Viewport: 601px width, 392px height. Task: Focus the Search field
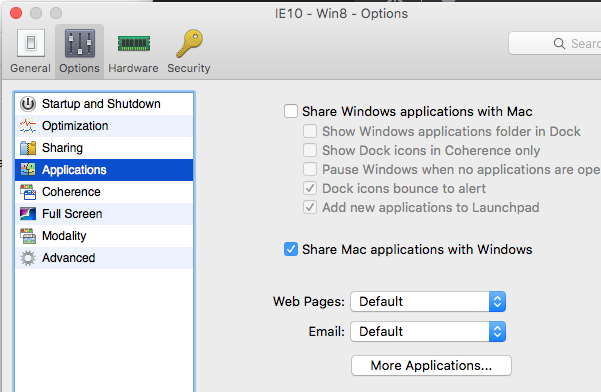(555, 43)
